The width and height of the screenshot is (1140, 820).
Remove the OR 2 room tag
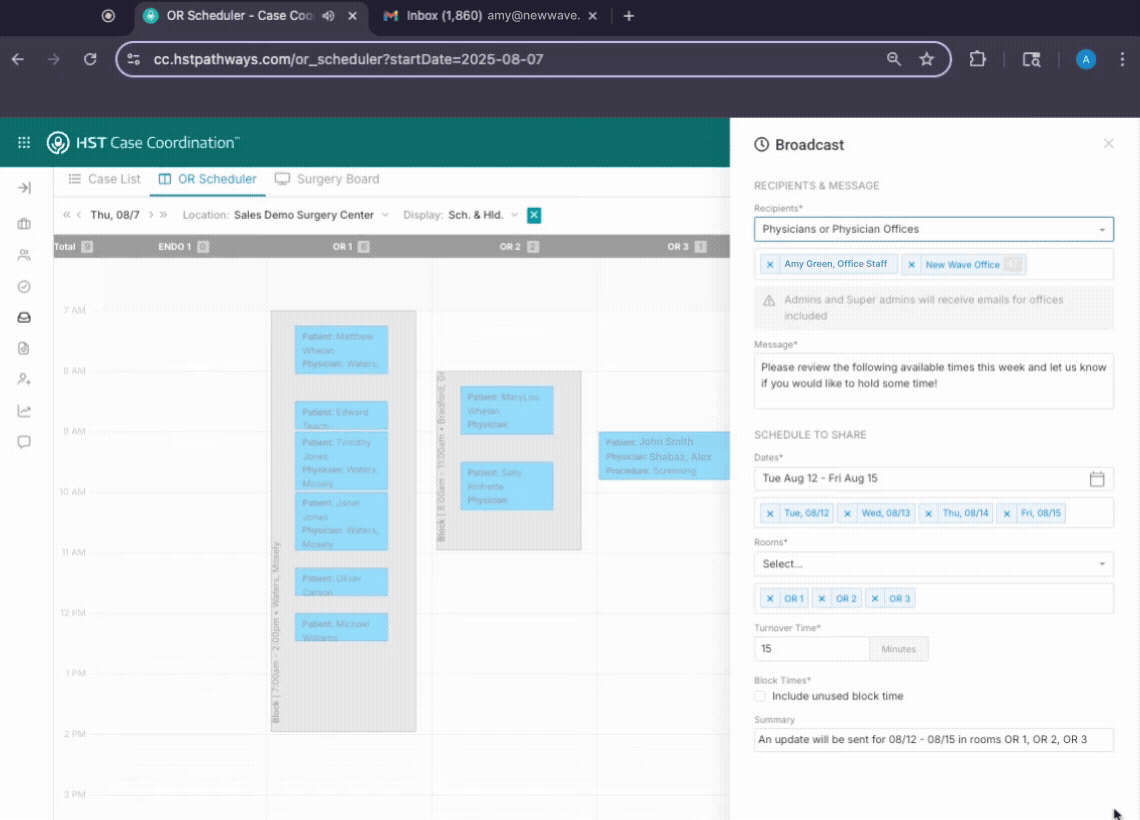point(822,599)
